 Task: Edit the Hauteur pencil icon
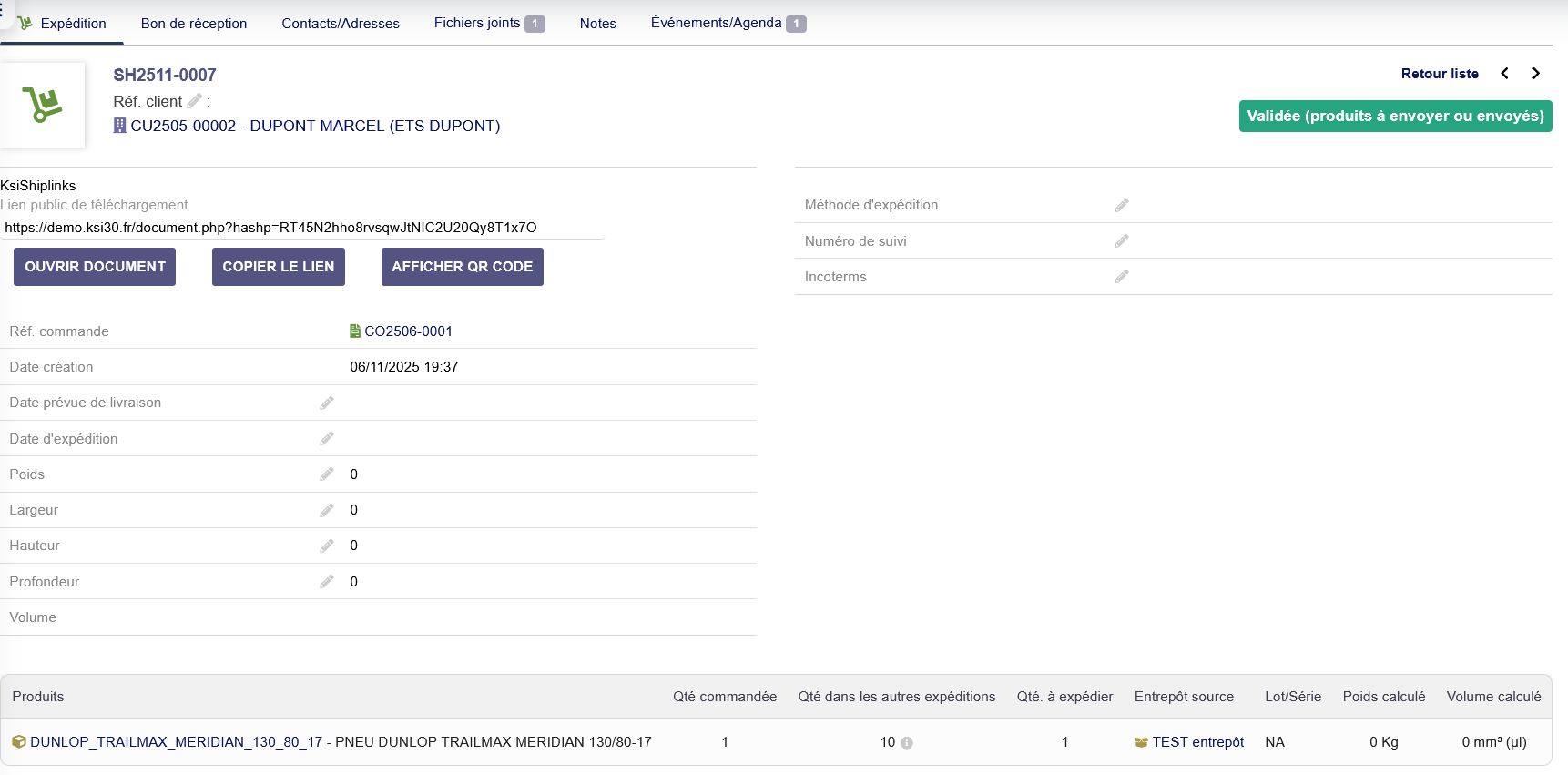coord(327,546)
